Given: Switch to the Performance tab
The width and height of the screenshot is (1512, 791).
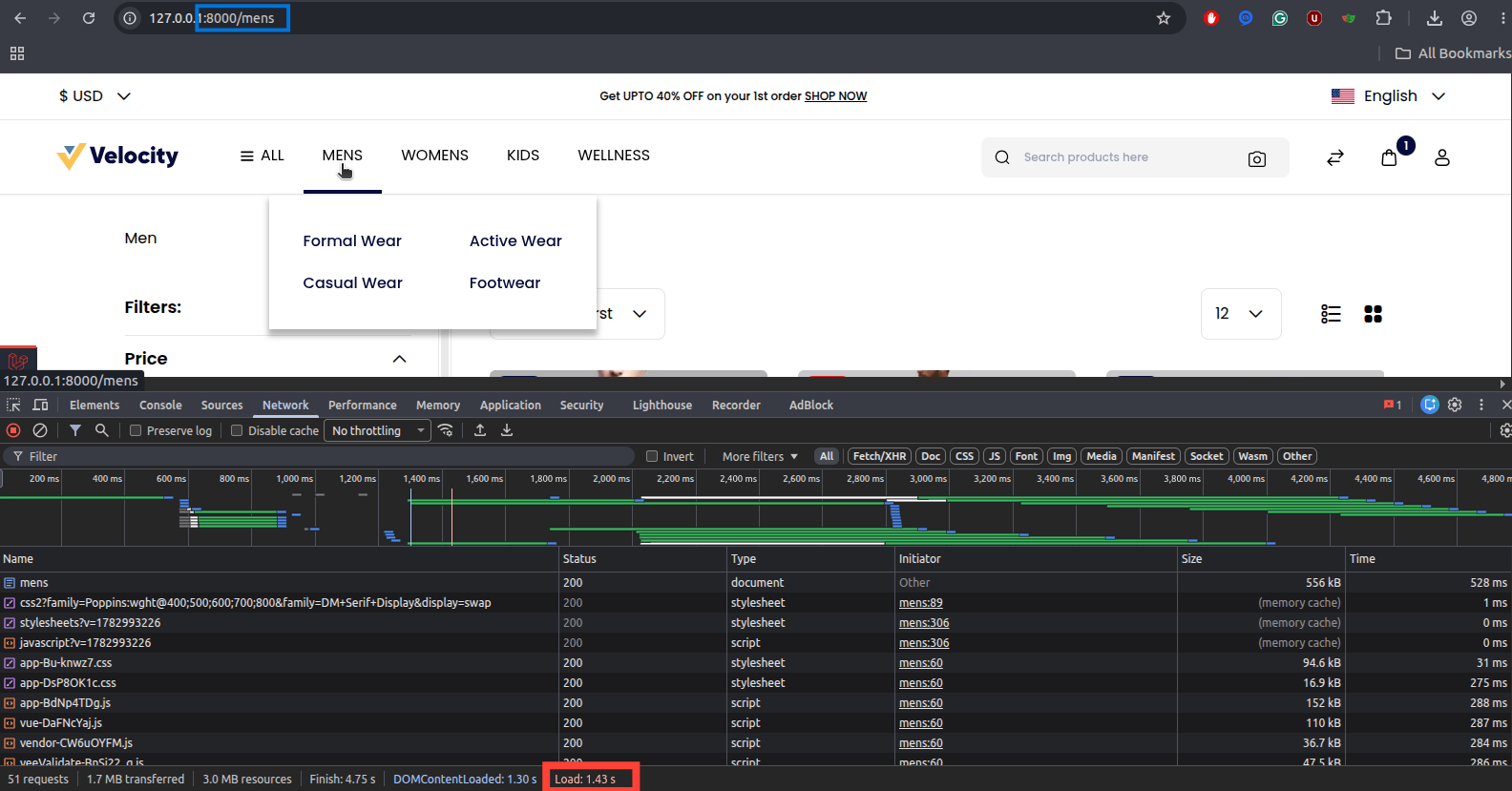Looking at the screenshot, I should coord(363,406).
